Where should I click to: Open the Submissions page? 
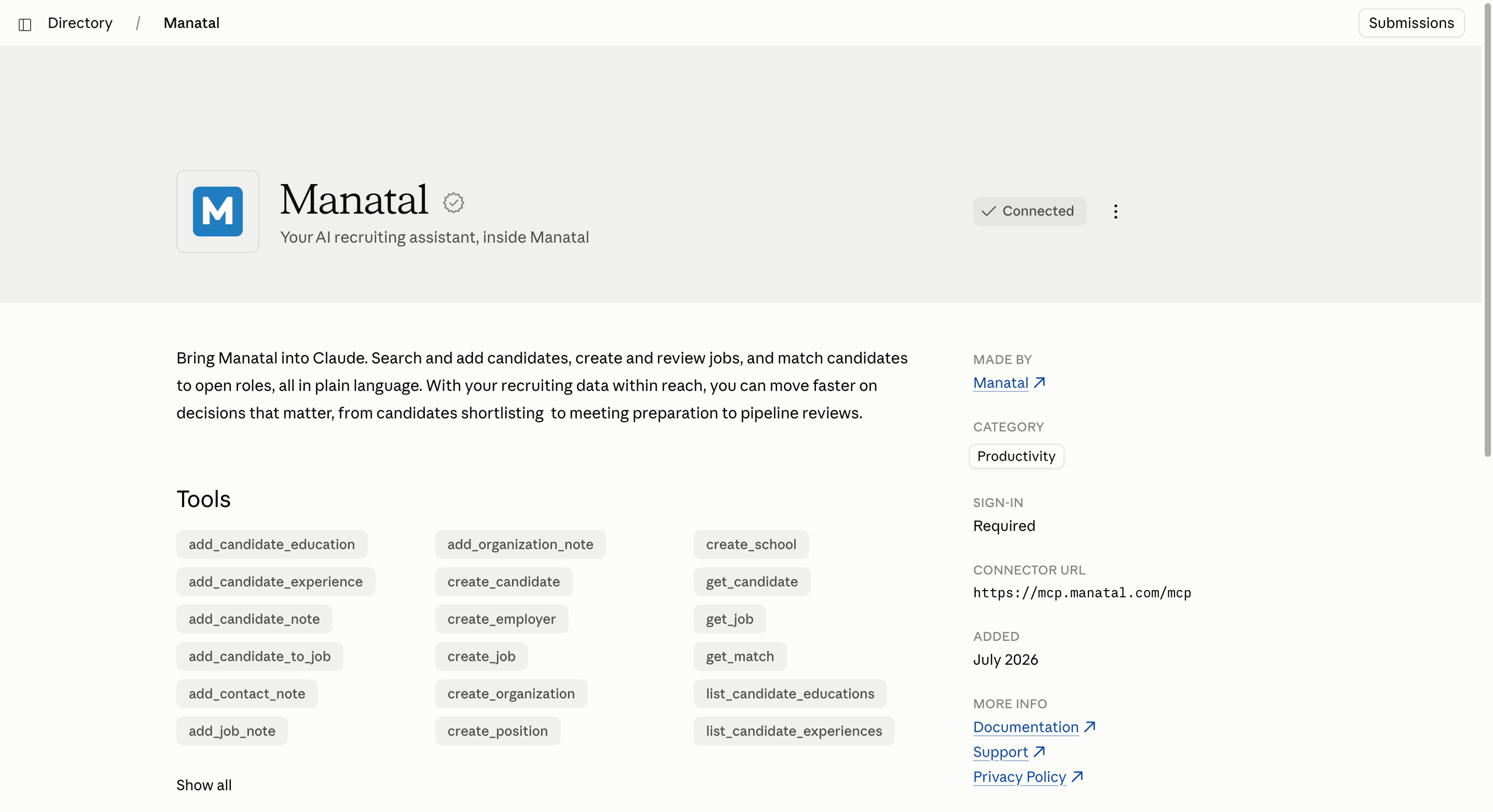point(1411,23)
